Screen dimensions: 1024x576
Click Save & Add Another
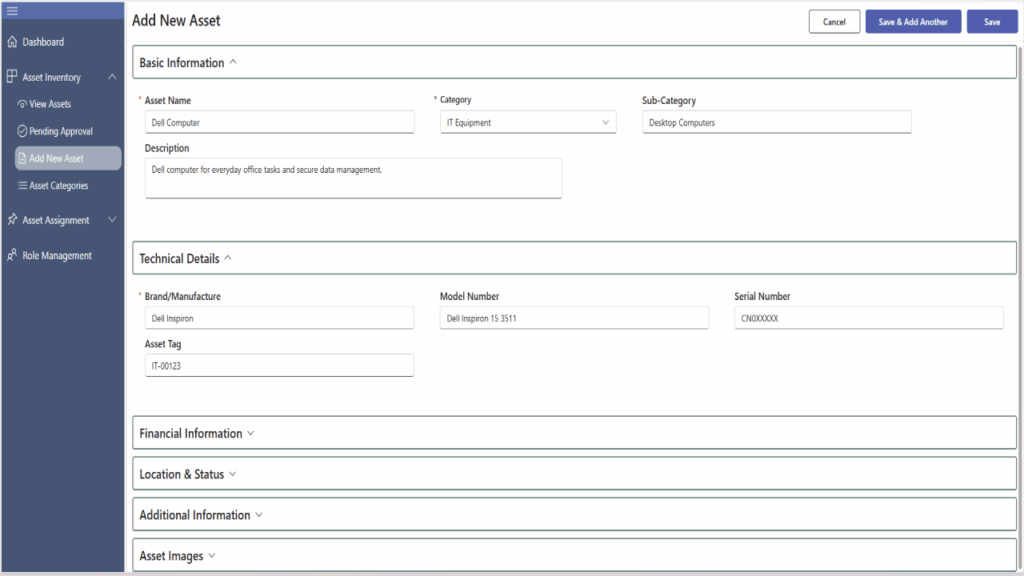tap(912, 21)
